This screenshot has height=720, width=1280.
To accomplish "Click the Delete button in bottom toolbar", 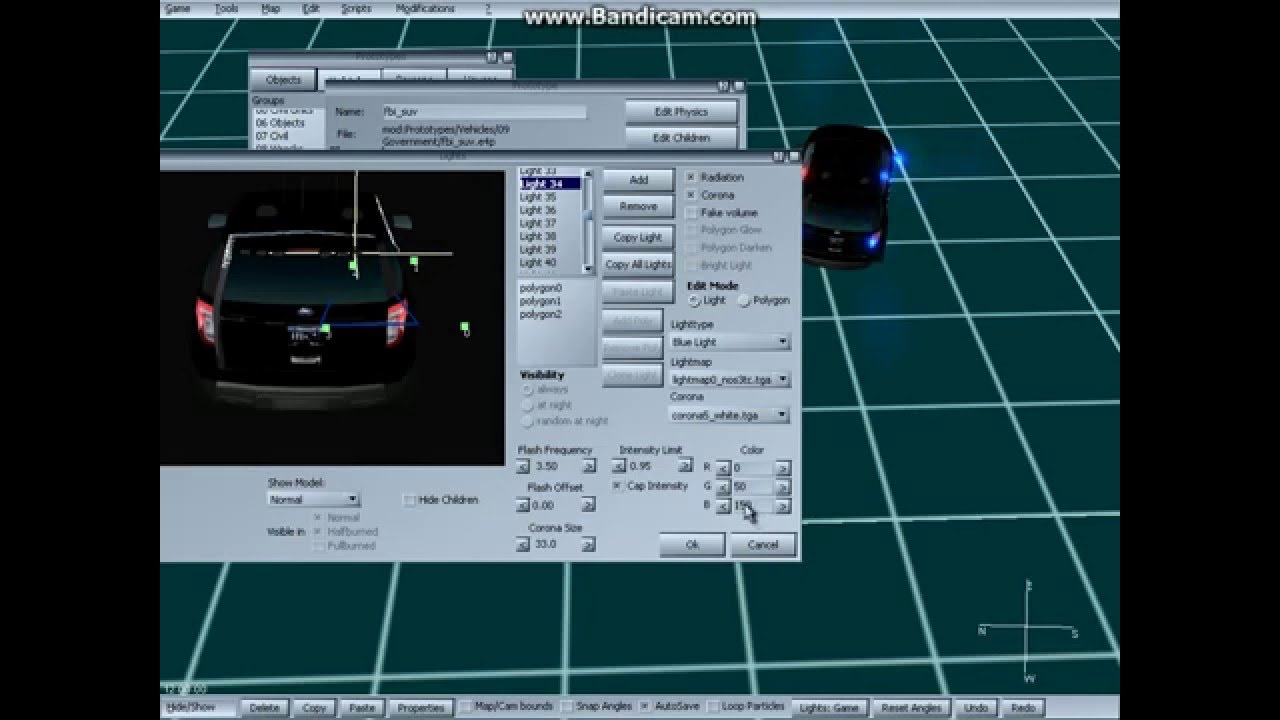I will (264, 707).
